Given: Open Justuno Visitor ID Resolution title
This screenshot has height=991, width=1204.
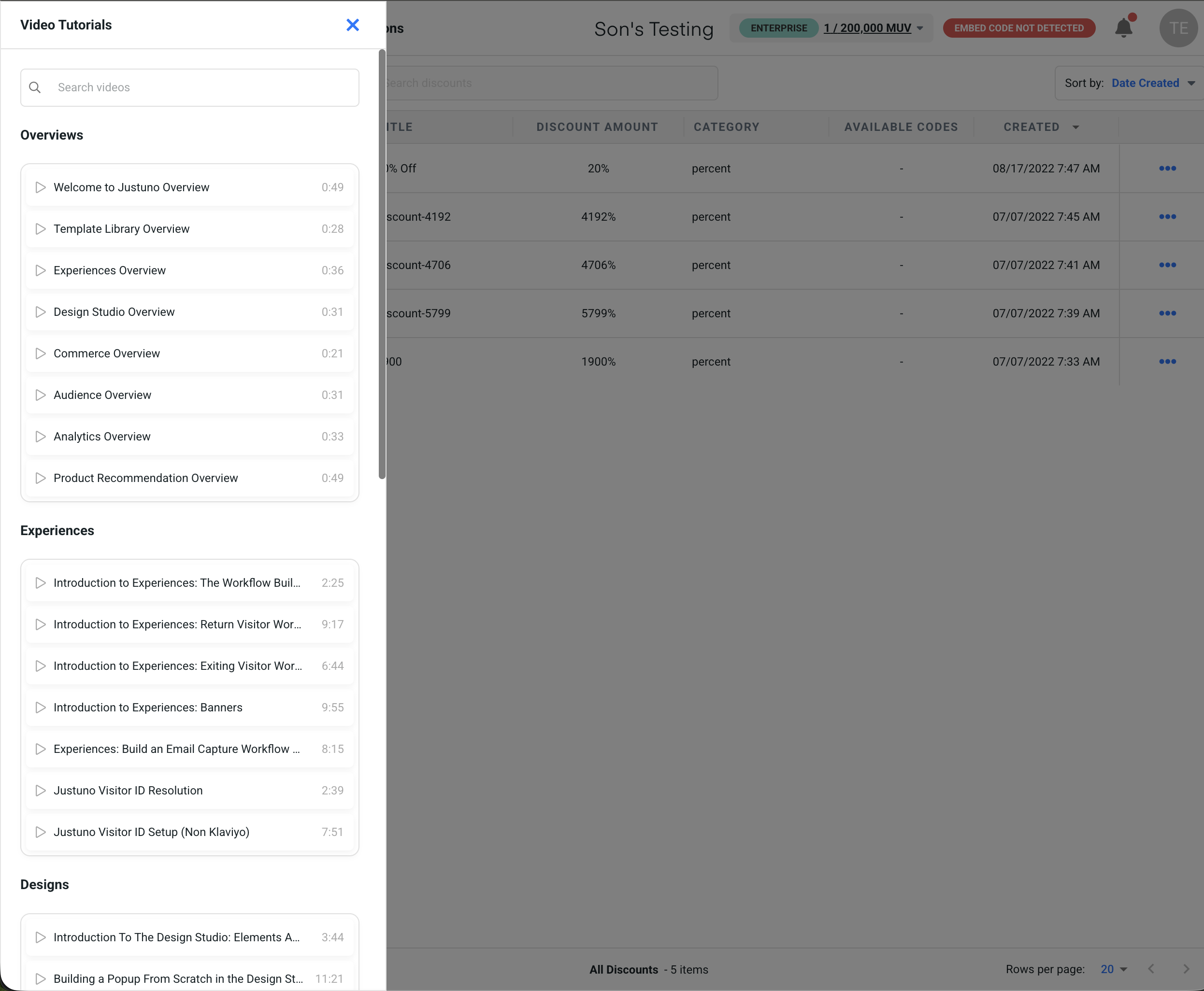Looking at the screenshot, I should (128, 791).
